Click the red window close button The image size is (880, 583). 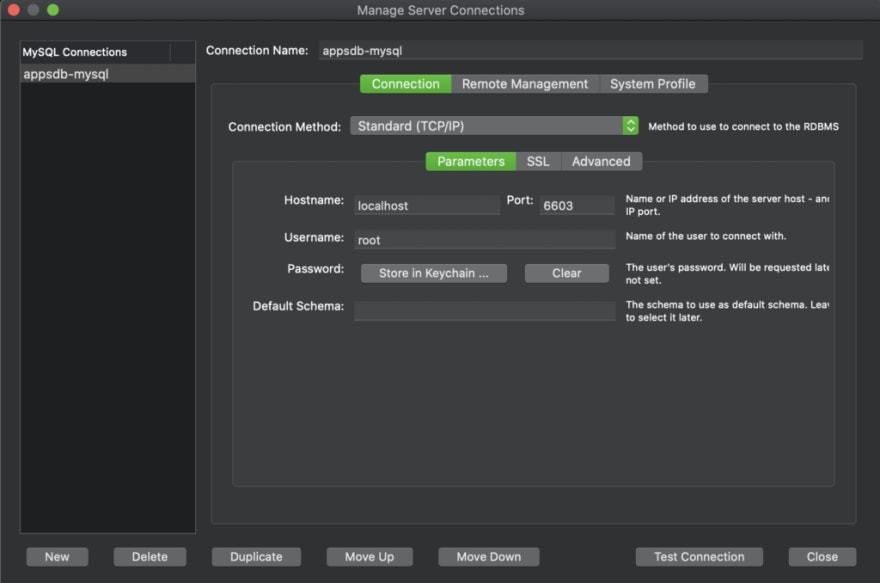pos(14,10)
